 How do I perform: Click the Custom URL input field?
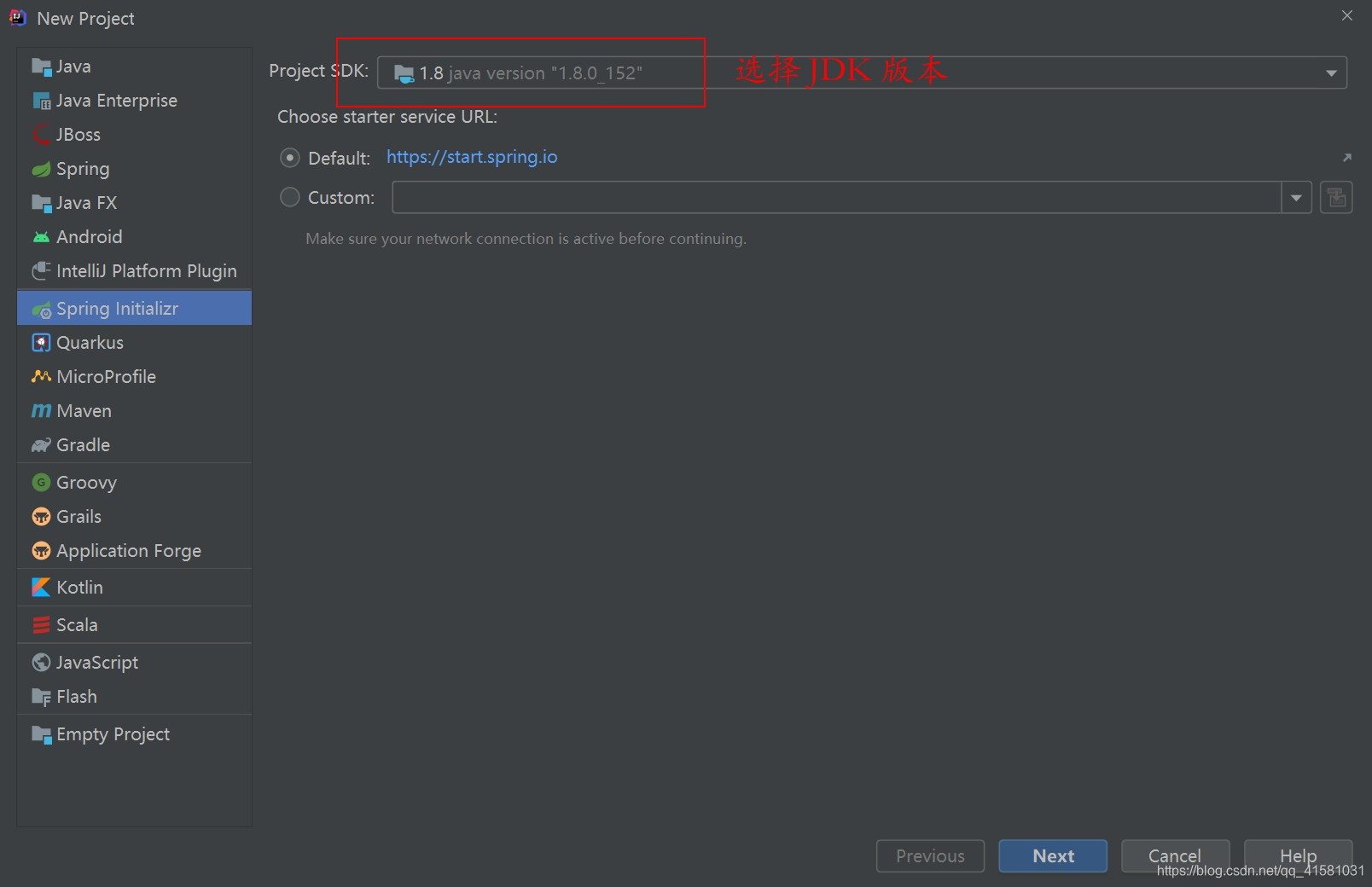[x=836, y=198]
